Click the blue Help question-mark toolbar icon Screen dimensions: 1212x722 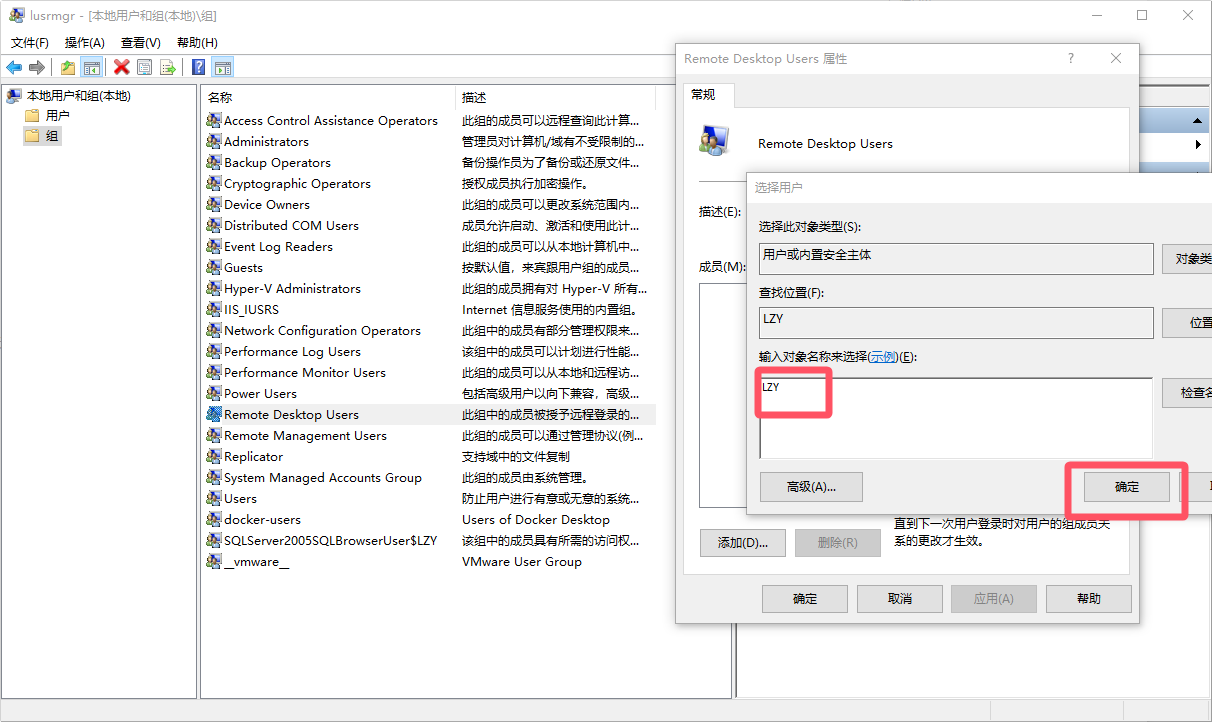click(x=199, y=67)
